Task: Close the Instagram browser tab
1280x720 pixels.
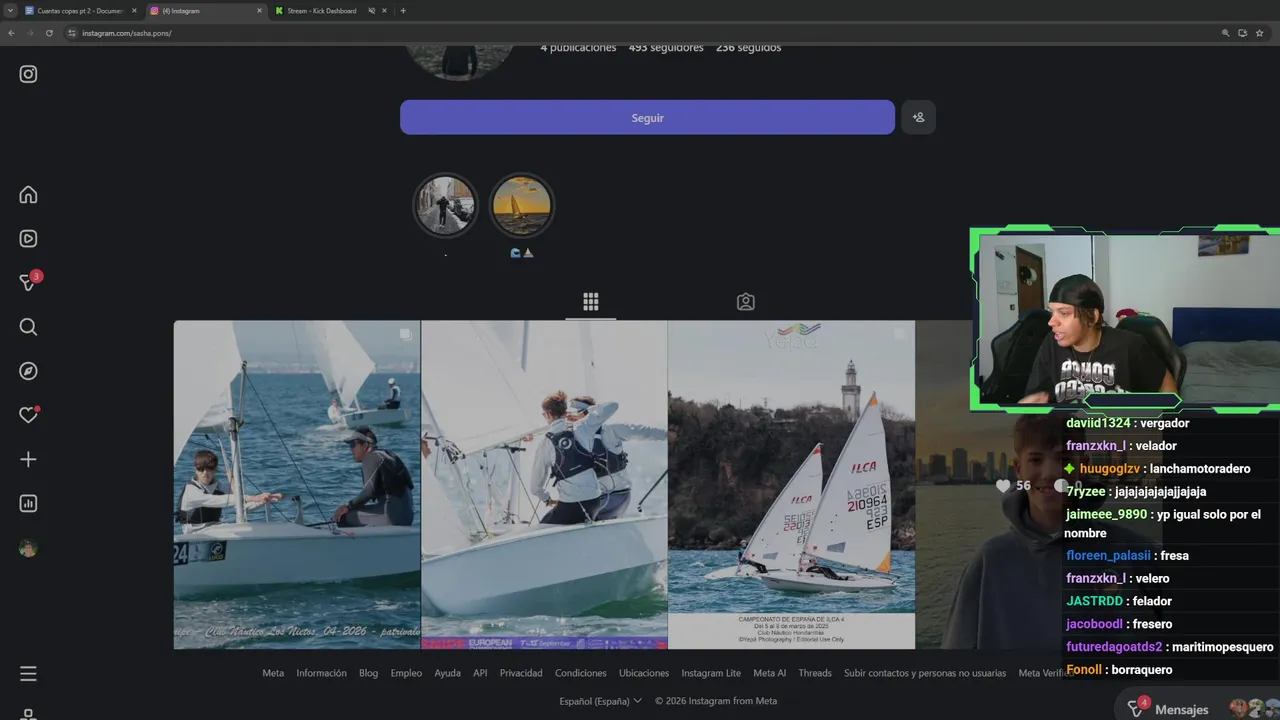Action: click(259, 11)
